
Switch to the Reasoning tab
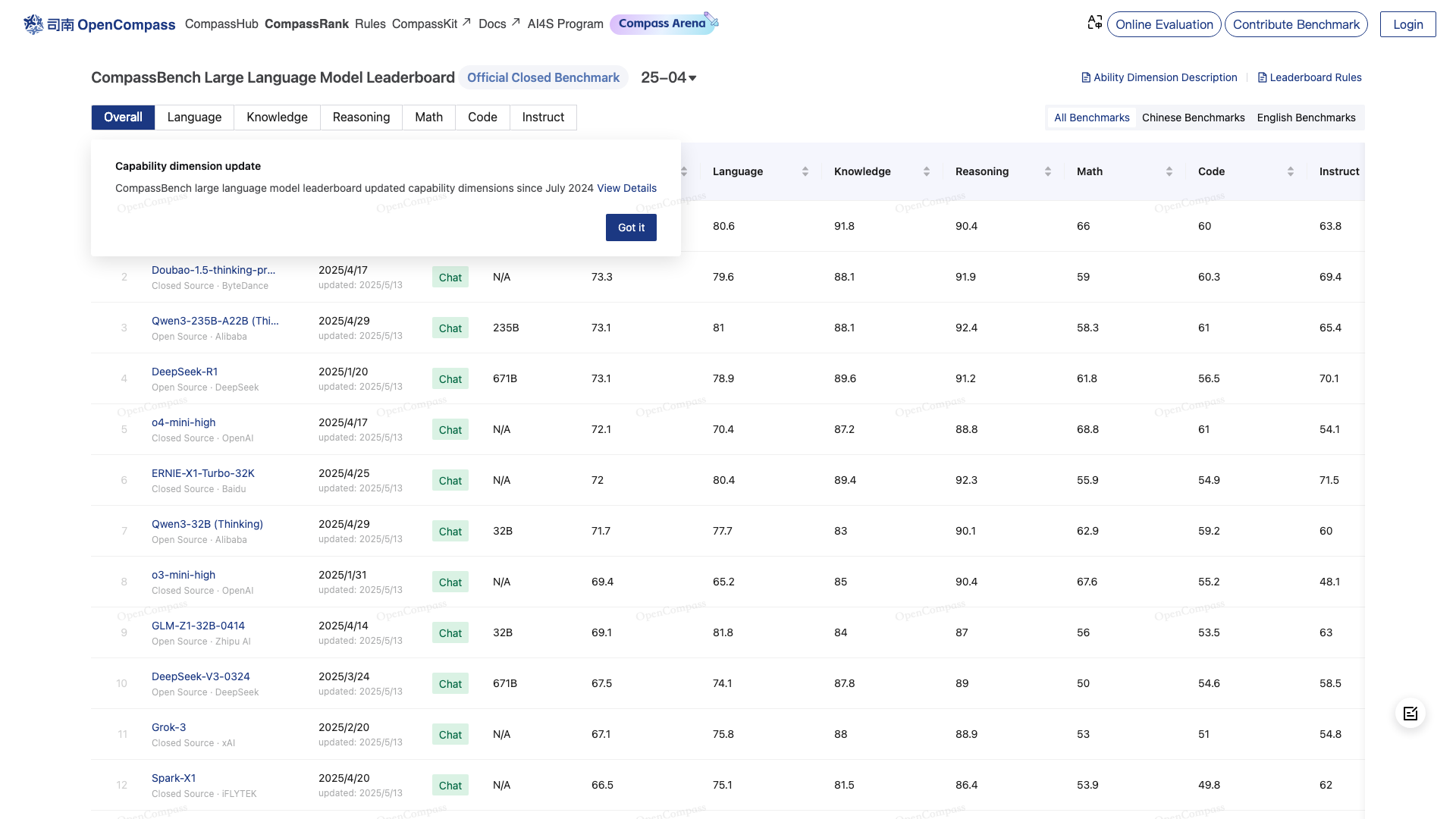(361, 118)
